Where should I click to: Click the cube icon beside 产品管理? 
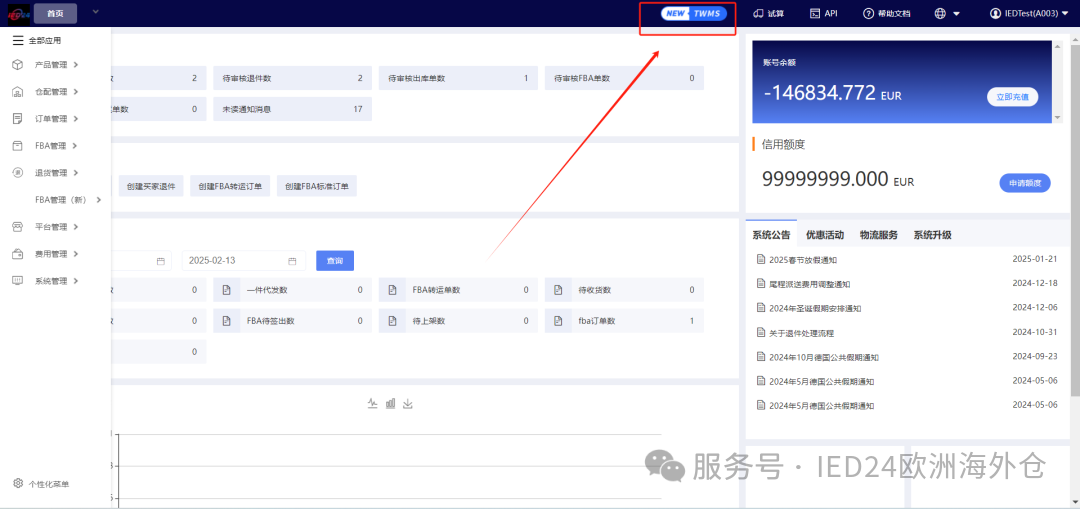point(18,65)
